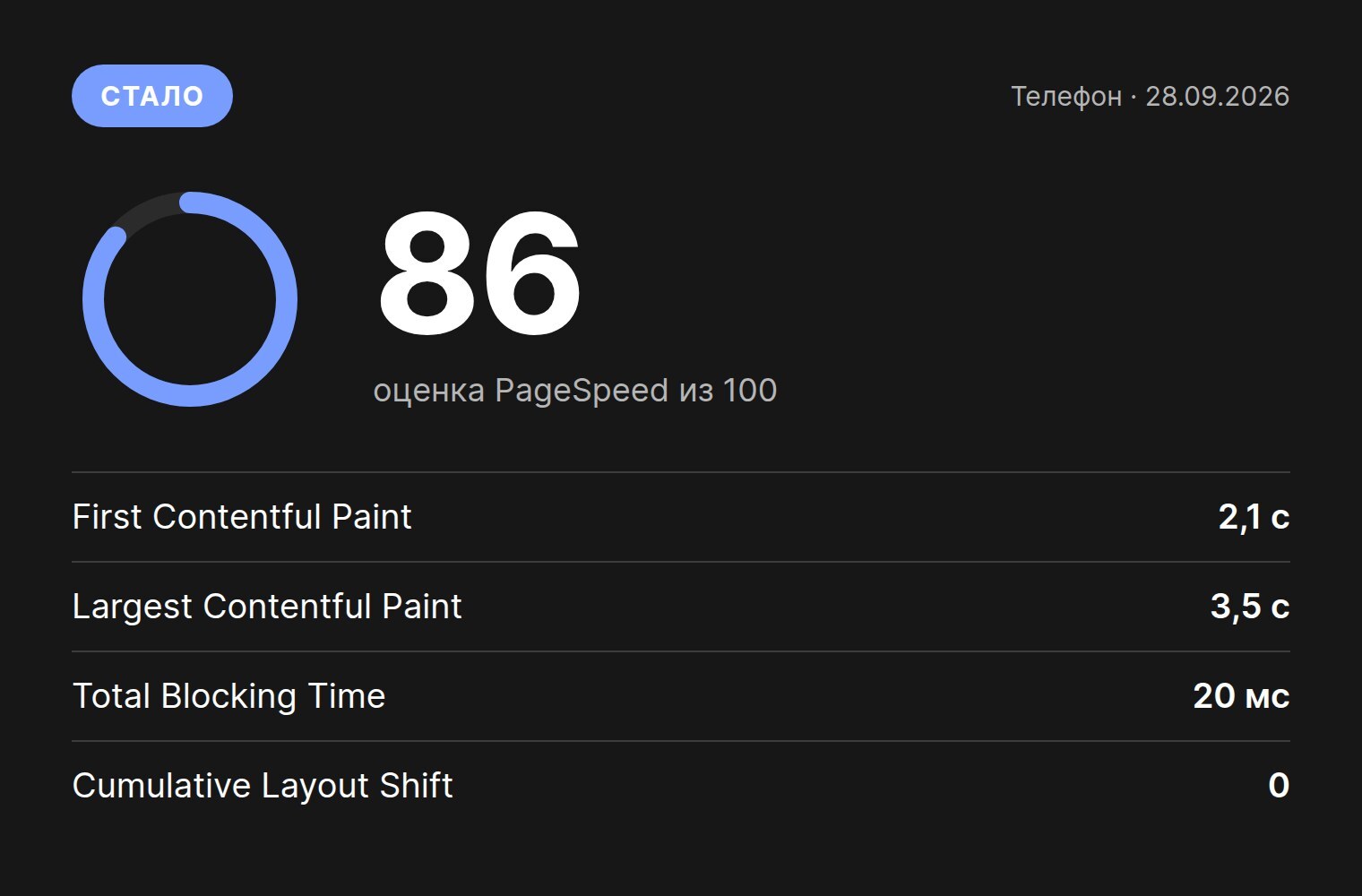Click the 2,1 с value
Image resolution: width=1362 pixels, height=896 pixels.
click(x=1254, y=517)
